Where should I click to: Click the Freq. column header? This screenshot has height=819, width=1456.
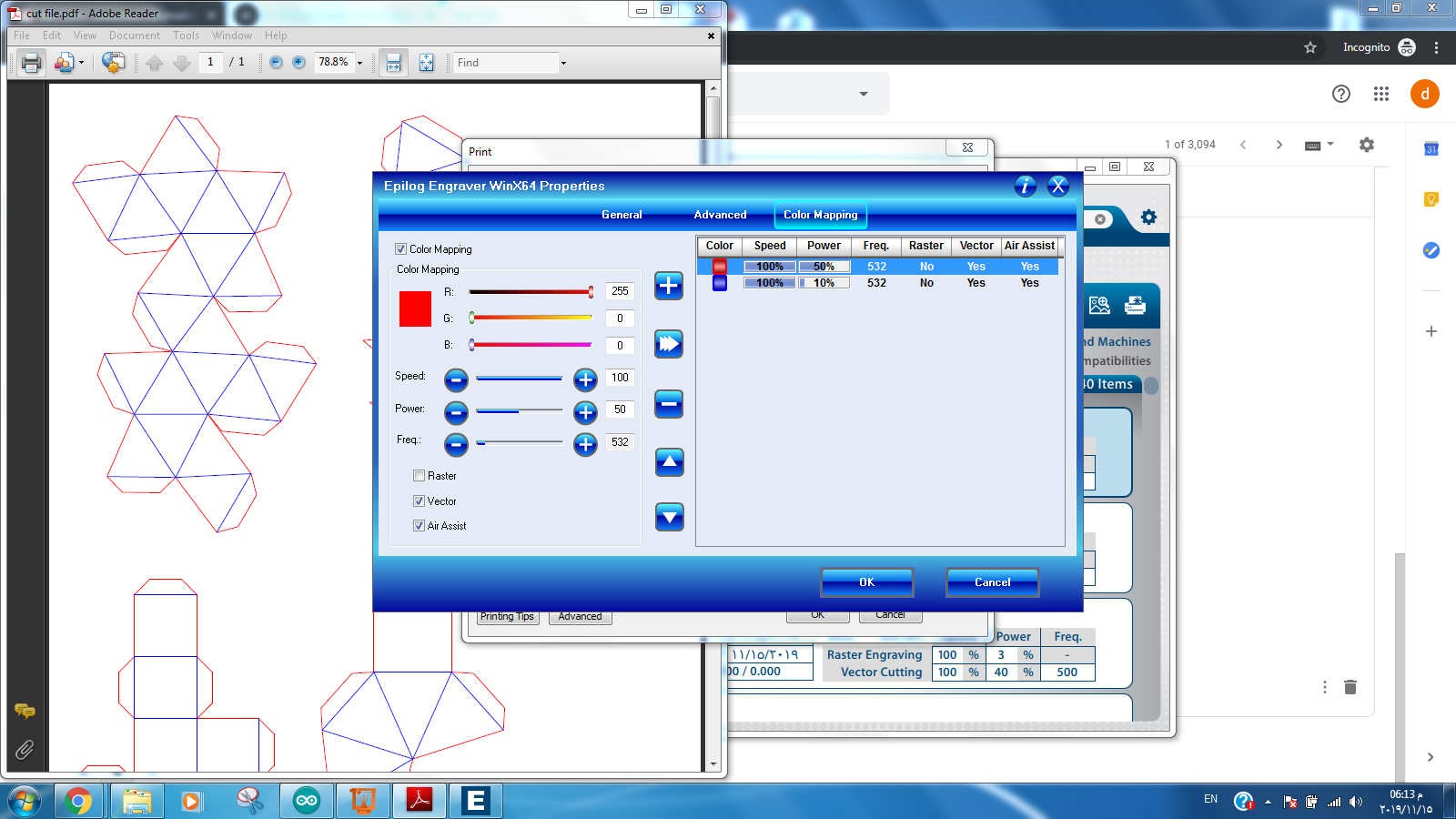click(876, 246)
